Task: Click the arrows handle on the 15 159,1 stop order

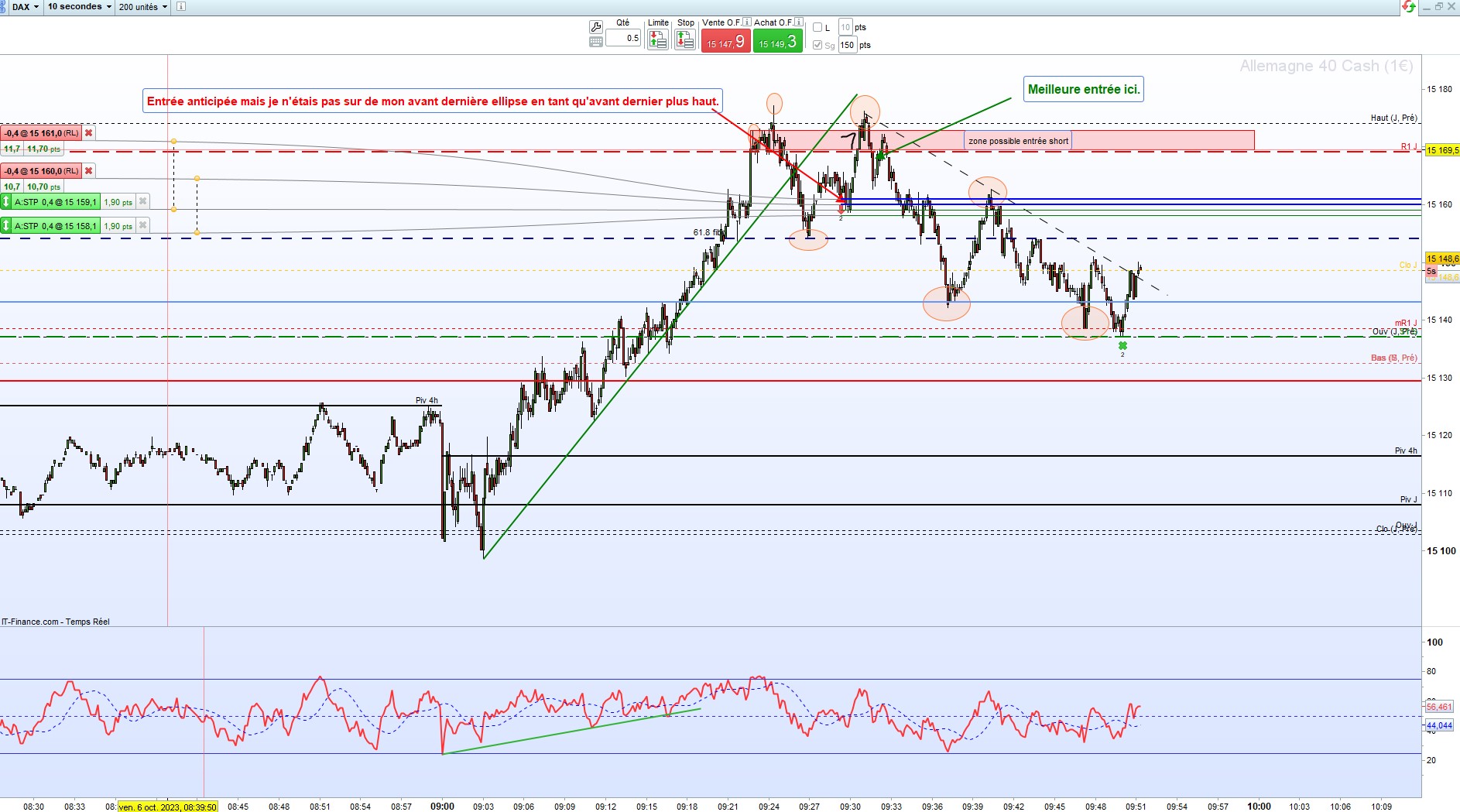Action: pos(6,202)
